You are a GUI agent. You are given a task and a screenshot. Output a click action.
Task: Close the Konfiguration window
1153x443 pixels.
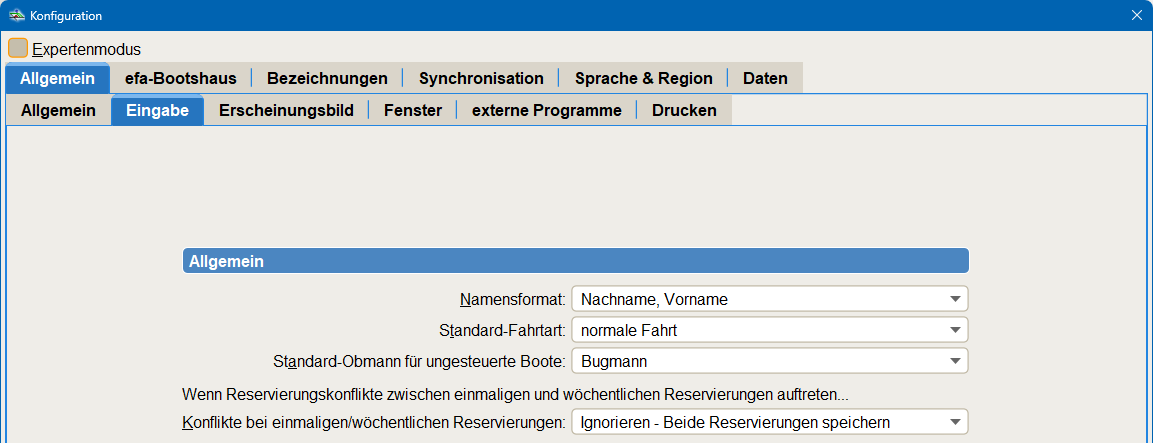(x=1136, y=16)
